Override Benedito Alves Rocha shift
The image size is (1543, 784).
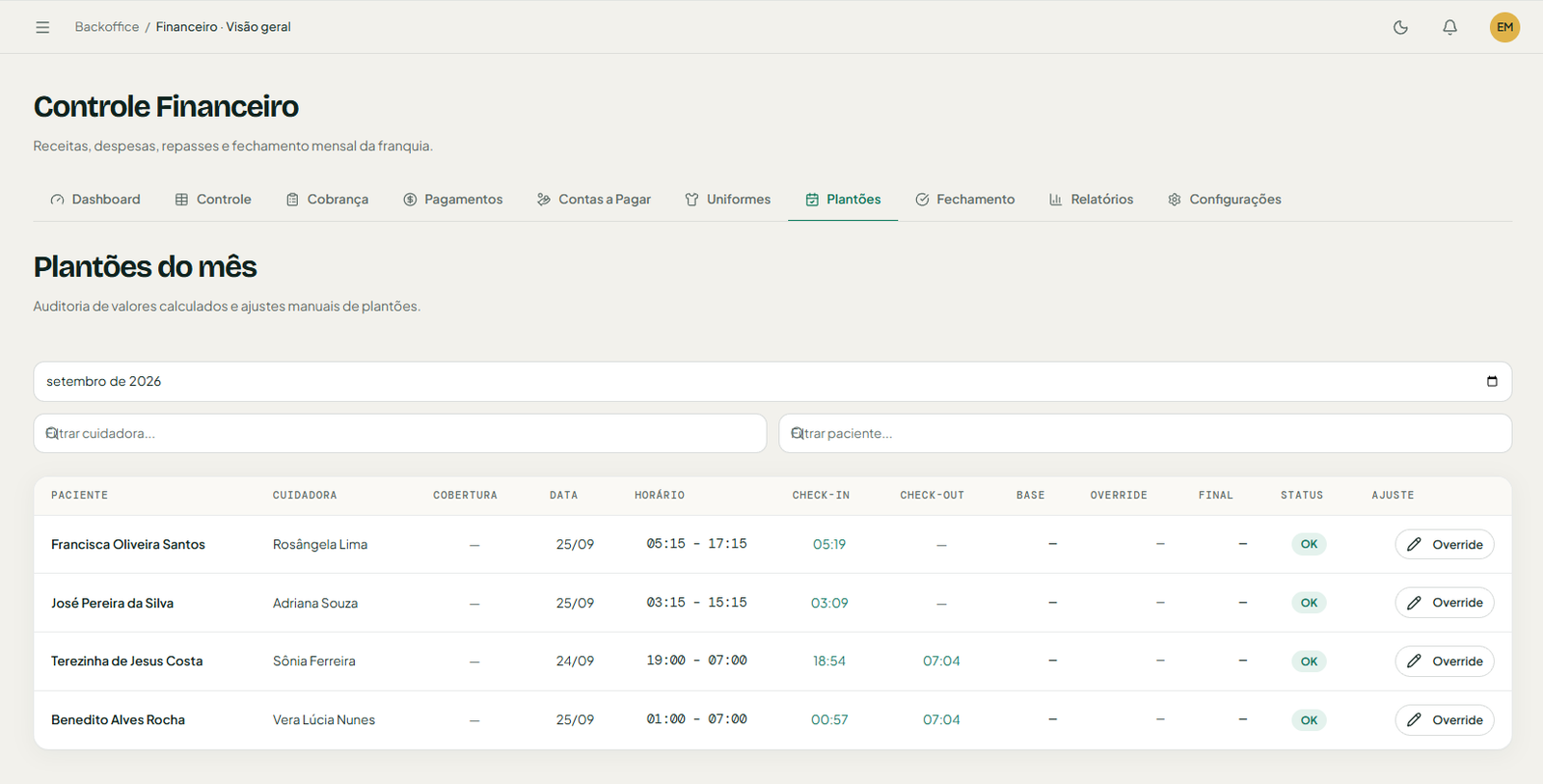[1445, 720]
